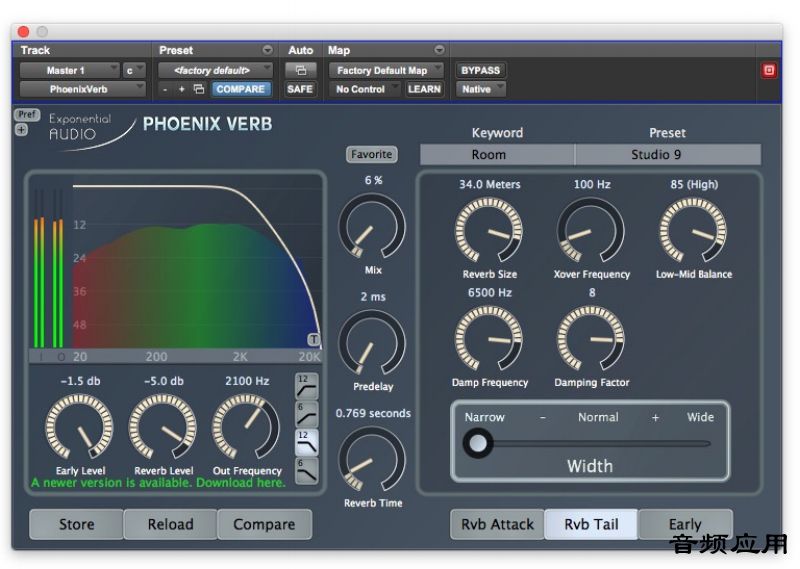Viewport: 800px width, 569px height.
Task: Click the Reload button
Action: (x=170, y=524)
